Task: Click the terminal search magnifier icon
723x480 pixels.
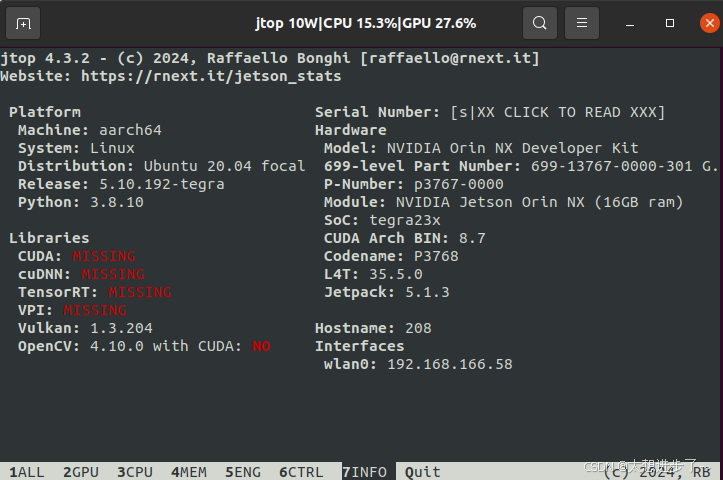Action: tap(539, 23)
